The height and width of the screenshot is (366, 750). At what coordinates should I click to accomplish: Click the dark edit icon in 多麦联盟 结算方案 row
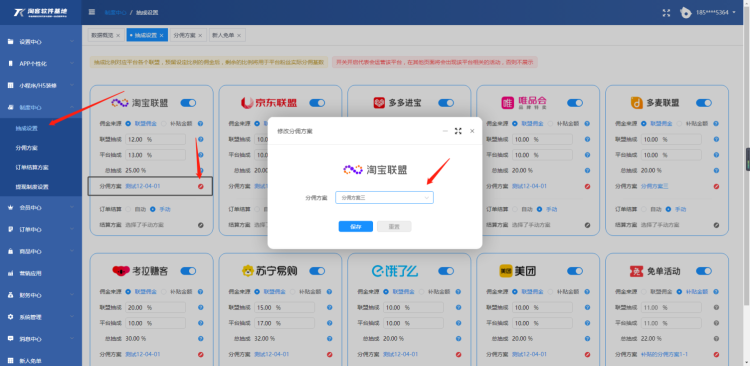tap(716, 225)
